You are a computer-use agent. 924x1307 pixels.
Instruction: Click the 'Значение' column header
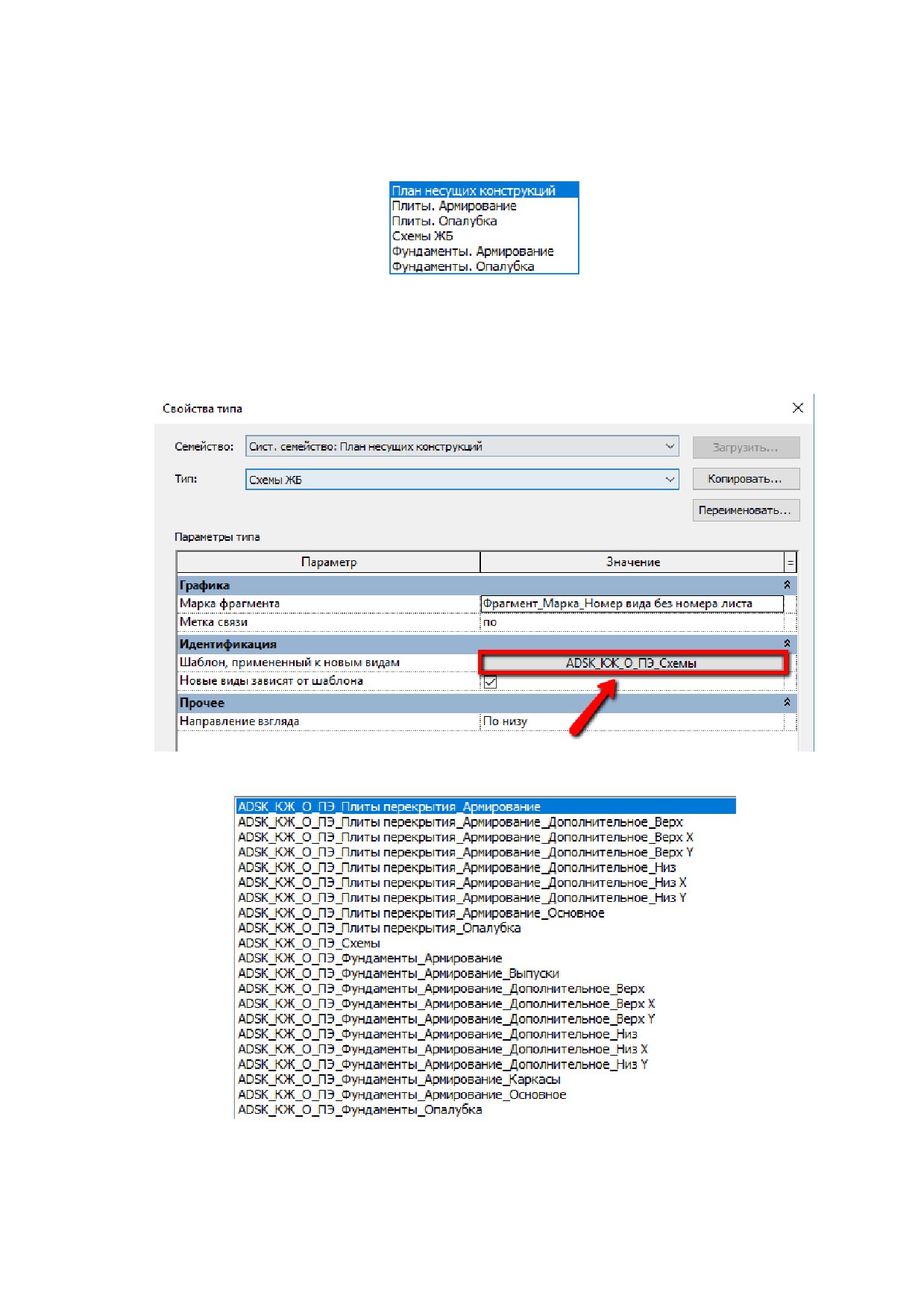tap(632, 562)
